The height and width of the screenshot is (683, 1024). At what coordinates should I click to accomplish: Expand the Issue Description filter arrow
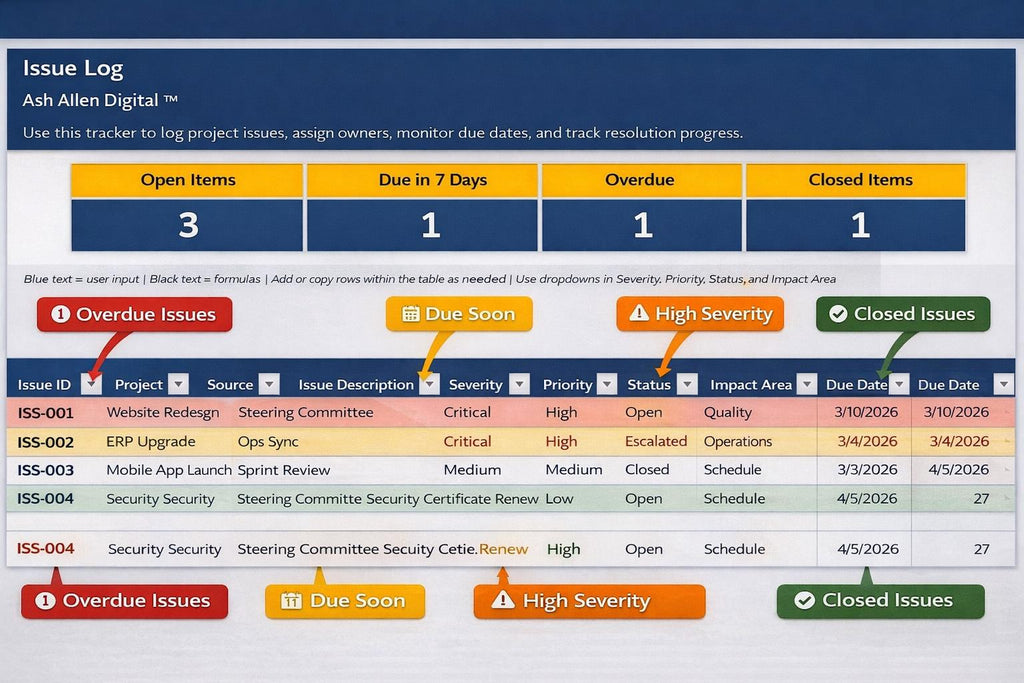428,384
